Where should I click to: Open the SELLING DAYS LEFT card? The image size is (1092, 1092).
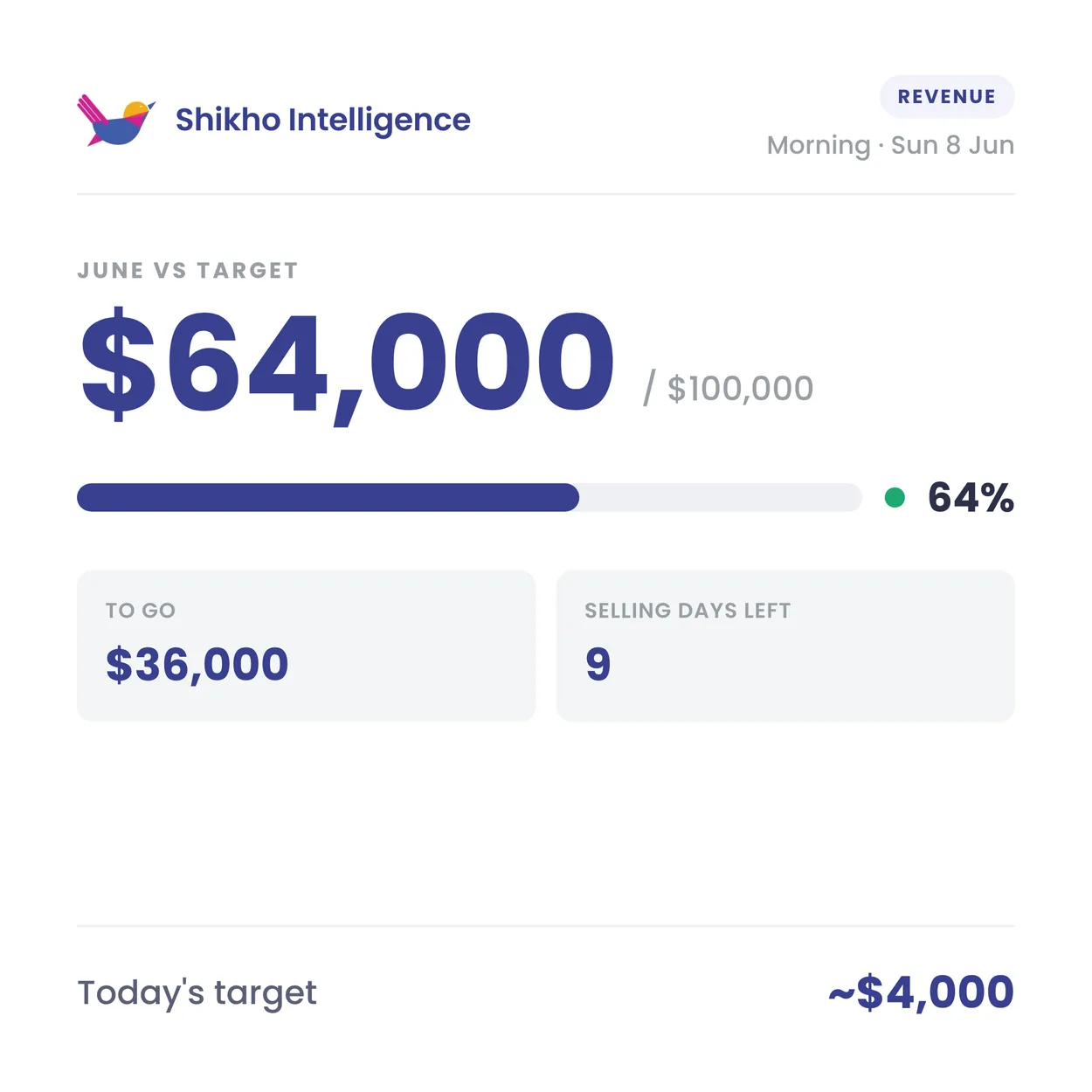785,646
